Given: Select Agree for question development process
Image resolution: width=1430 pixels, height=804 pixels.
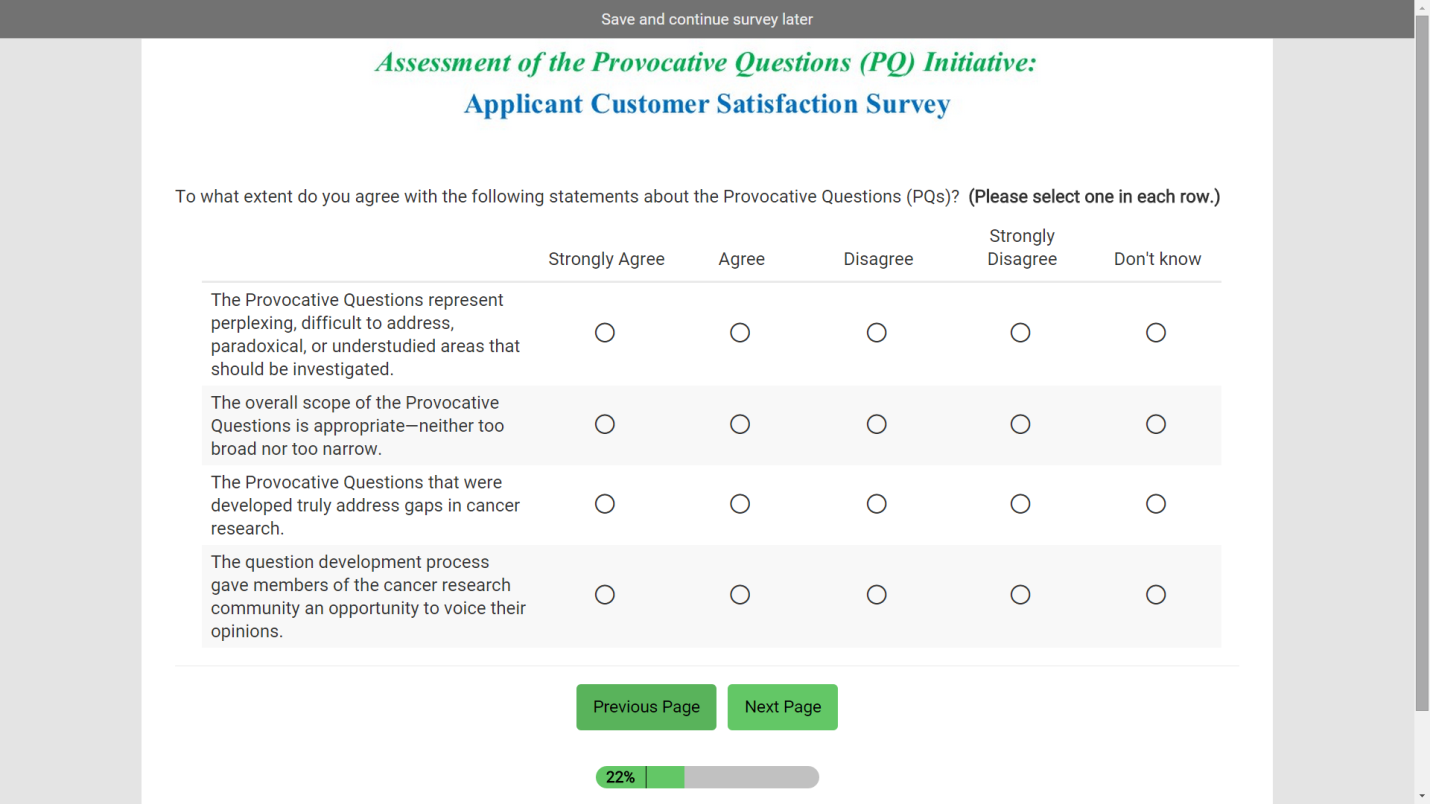Looking at the screenshot, I should click(x=740, y=595).
